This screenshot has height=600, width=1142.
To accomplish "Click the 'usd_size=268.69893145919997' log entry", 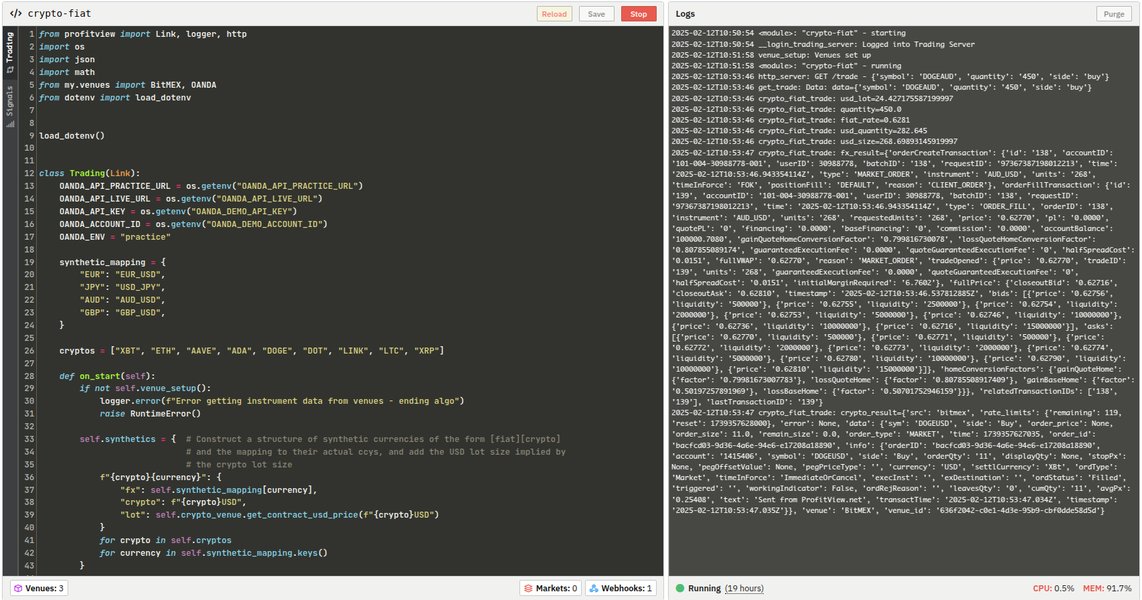I will [814, 142].
